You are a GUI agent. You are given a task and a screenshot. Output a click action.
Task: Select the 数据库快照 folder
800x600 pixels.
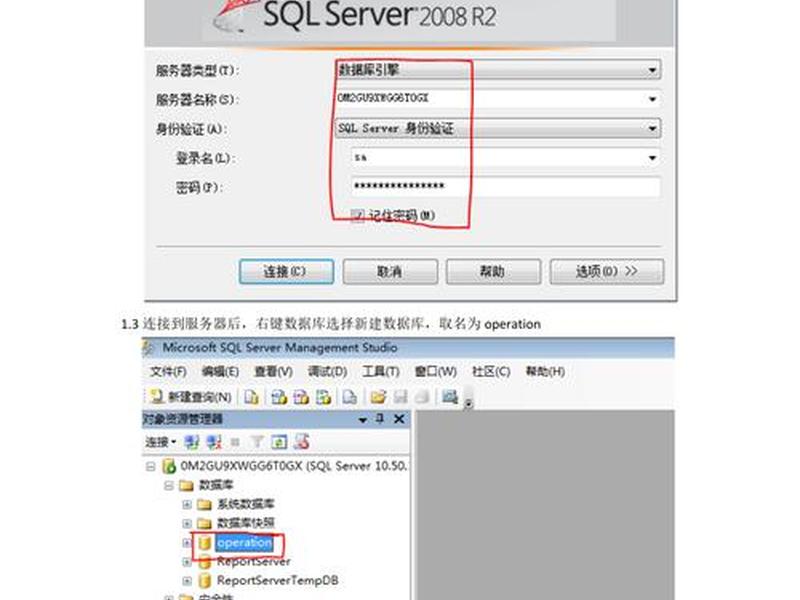click(x=246, y=523)
